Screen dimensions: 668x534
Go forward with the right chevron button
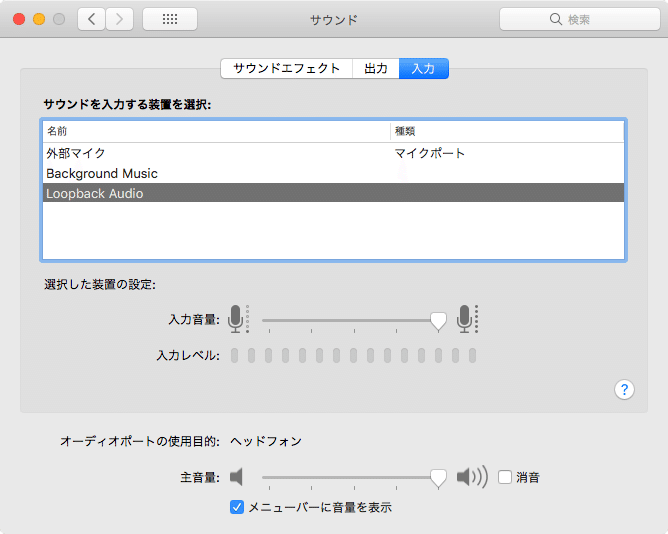tap(119, 19)
